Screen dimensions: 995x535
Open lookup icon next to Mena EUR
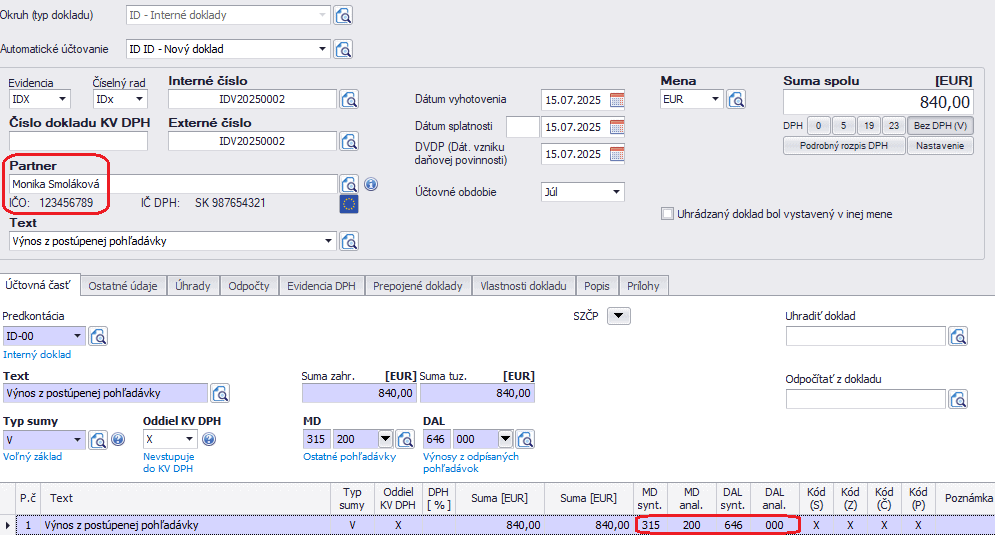click(736, 99)
